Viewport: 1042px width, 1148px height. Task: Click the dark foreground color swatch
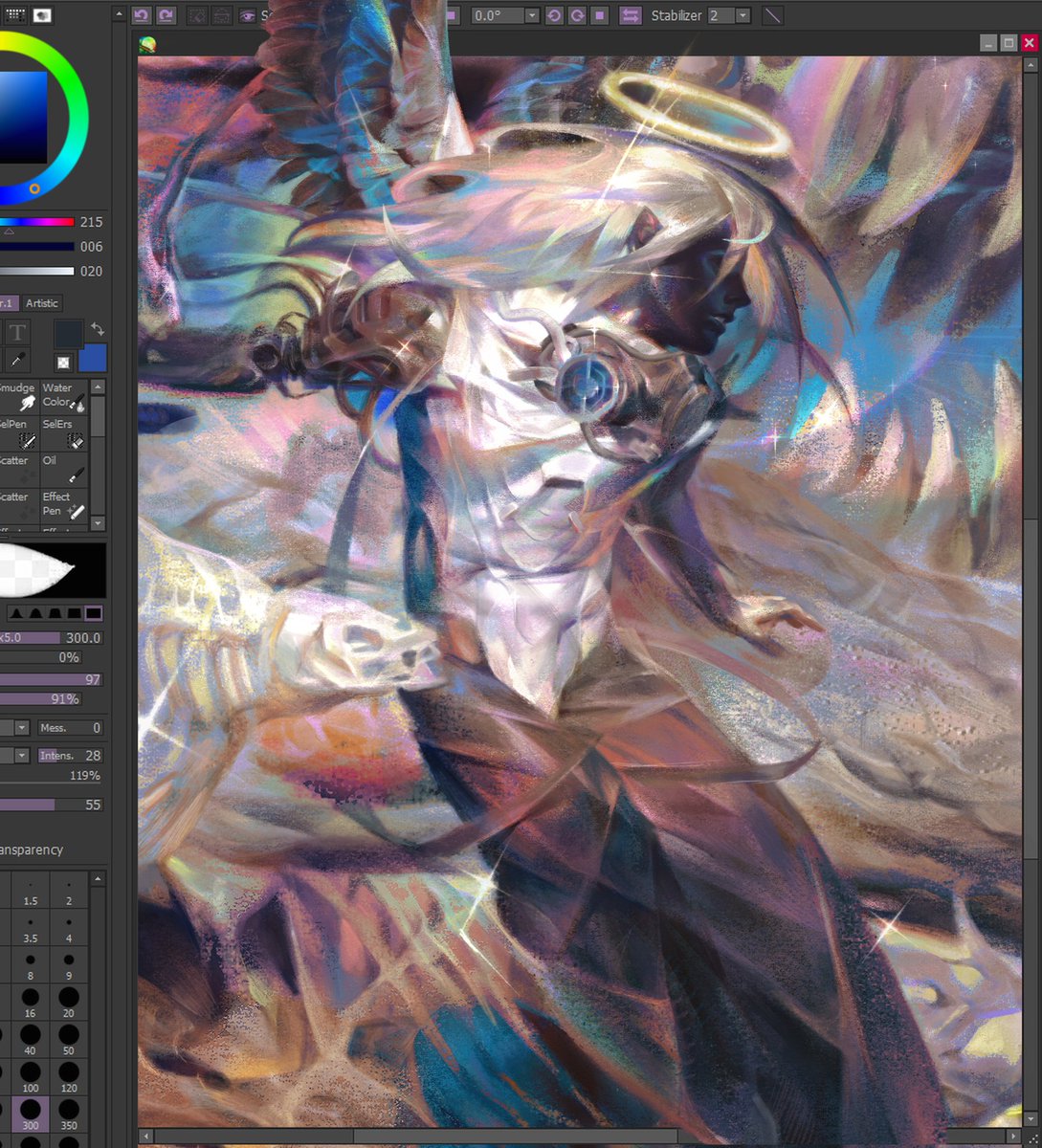[x=68, y=334]
